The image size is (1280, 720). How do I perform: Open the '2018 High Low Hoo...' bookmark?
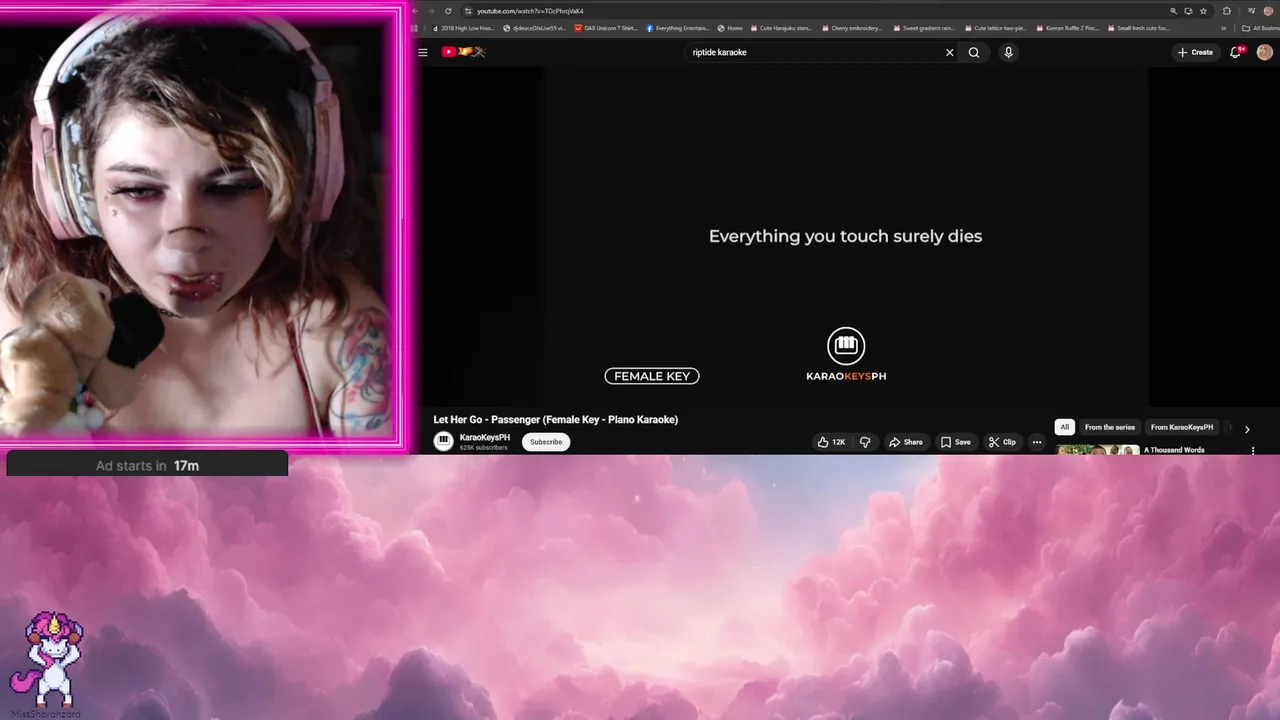tap(464, 28)
